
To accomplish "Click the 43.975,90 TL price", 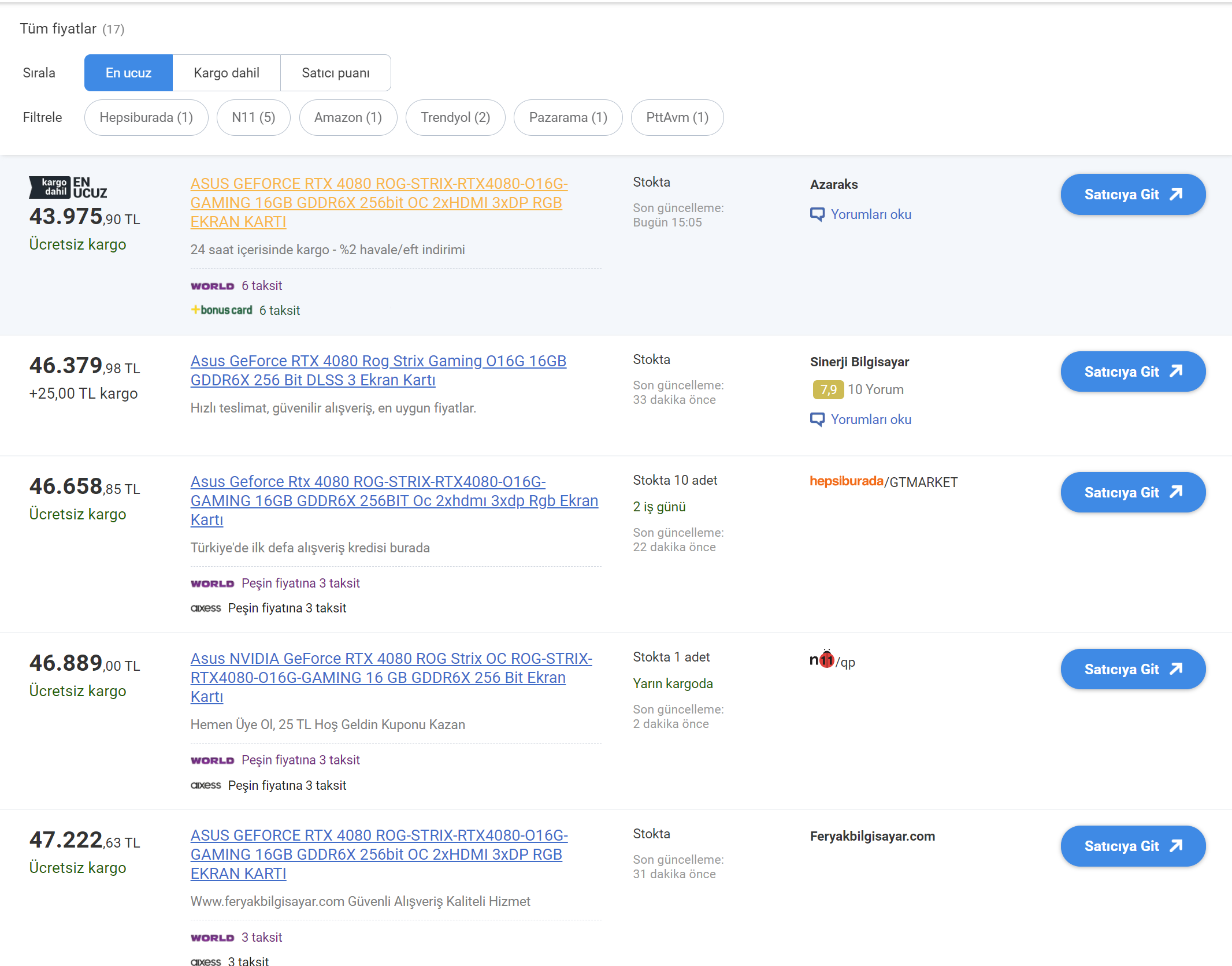I will (85, 217).
